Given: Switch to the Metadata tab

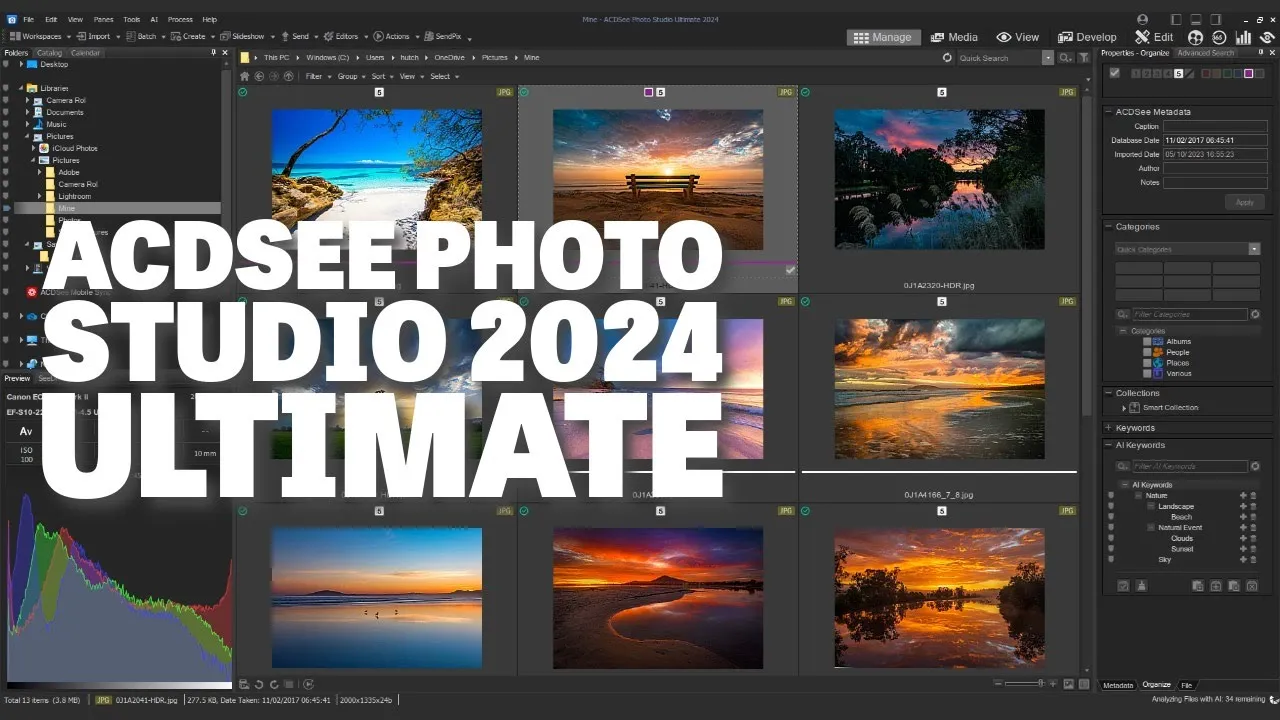Looking at the screenshot, I should tap(1118, 685).
